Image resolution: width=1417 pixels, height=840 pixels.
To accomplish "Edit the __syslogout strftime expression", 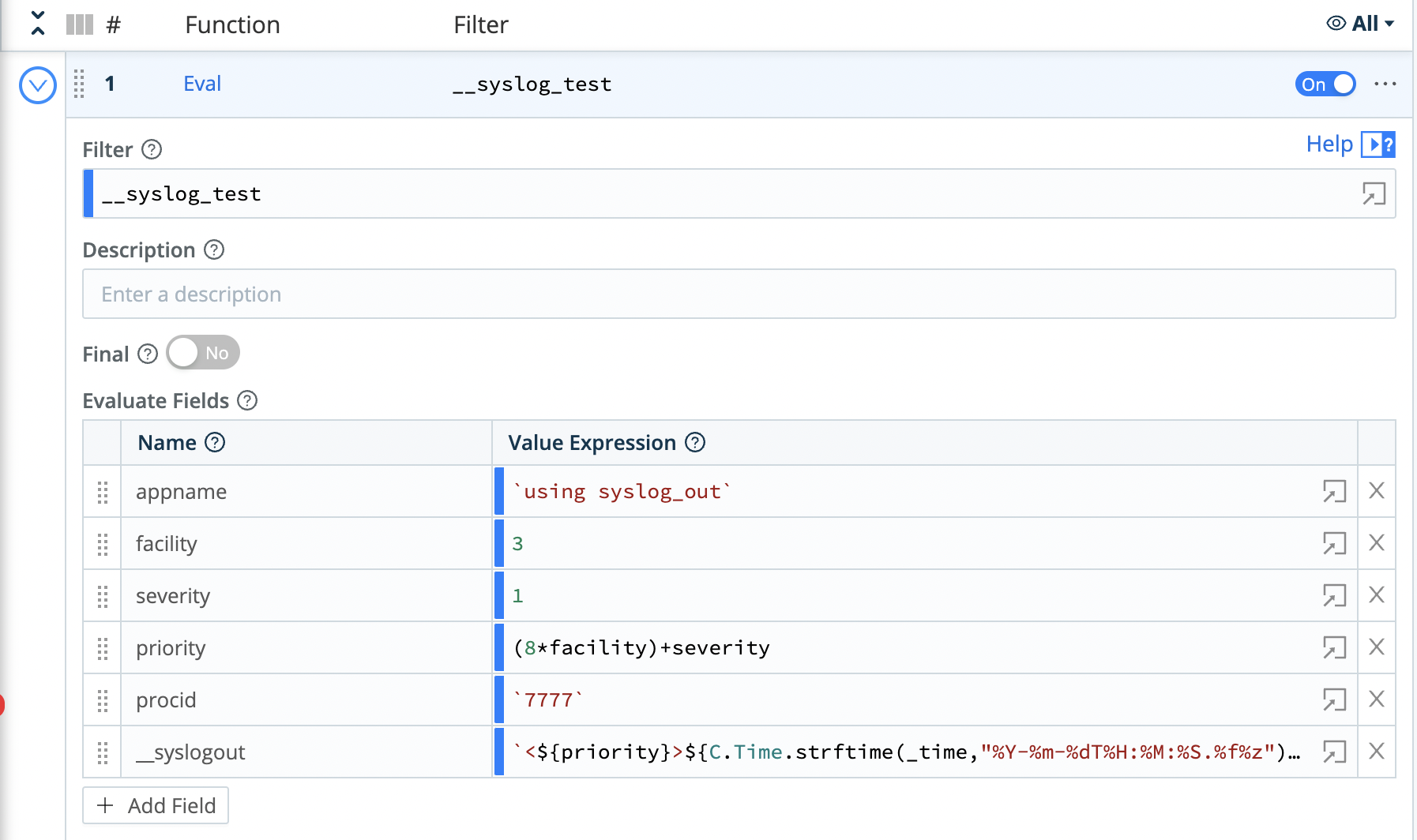I will 908,752.
